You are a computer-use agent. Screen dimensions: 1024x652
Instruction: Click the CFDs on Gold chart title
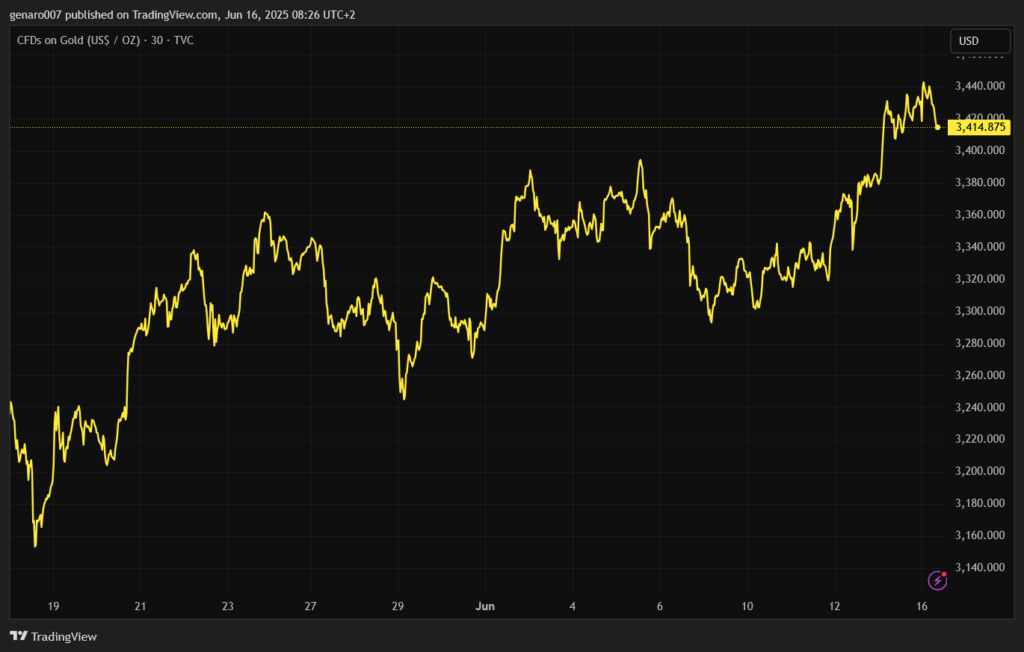pos(105,41)
